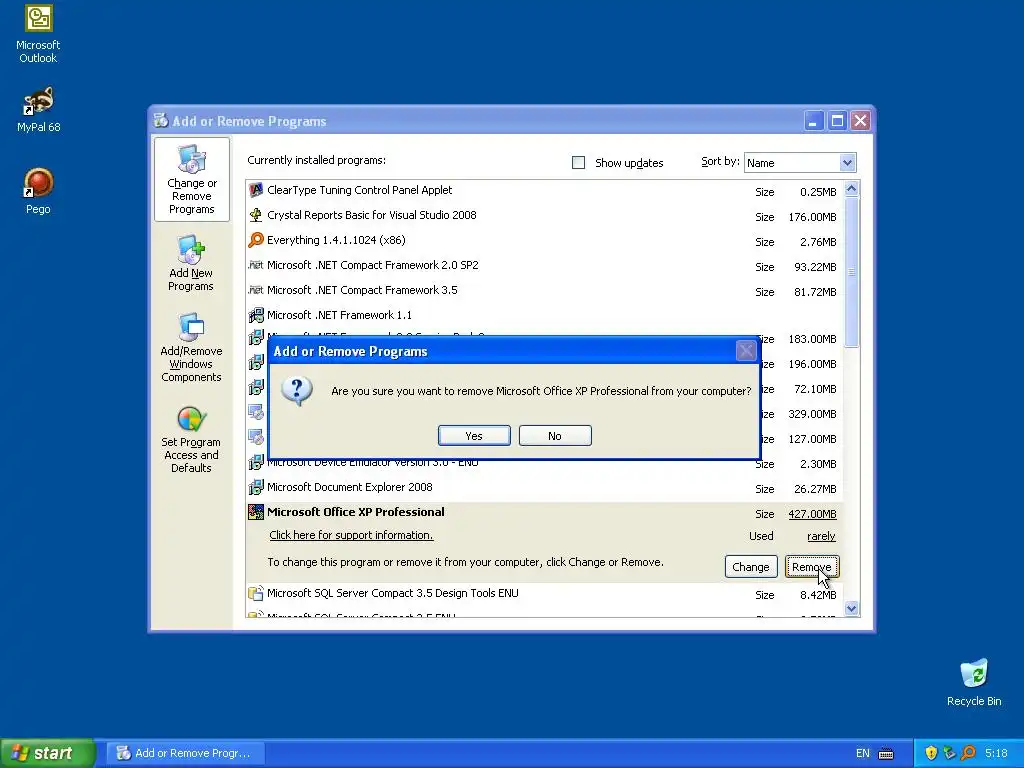Click Safely Remove Hardware tray icon

pyautogui.click(x=950, y=753)
